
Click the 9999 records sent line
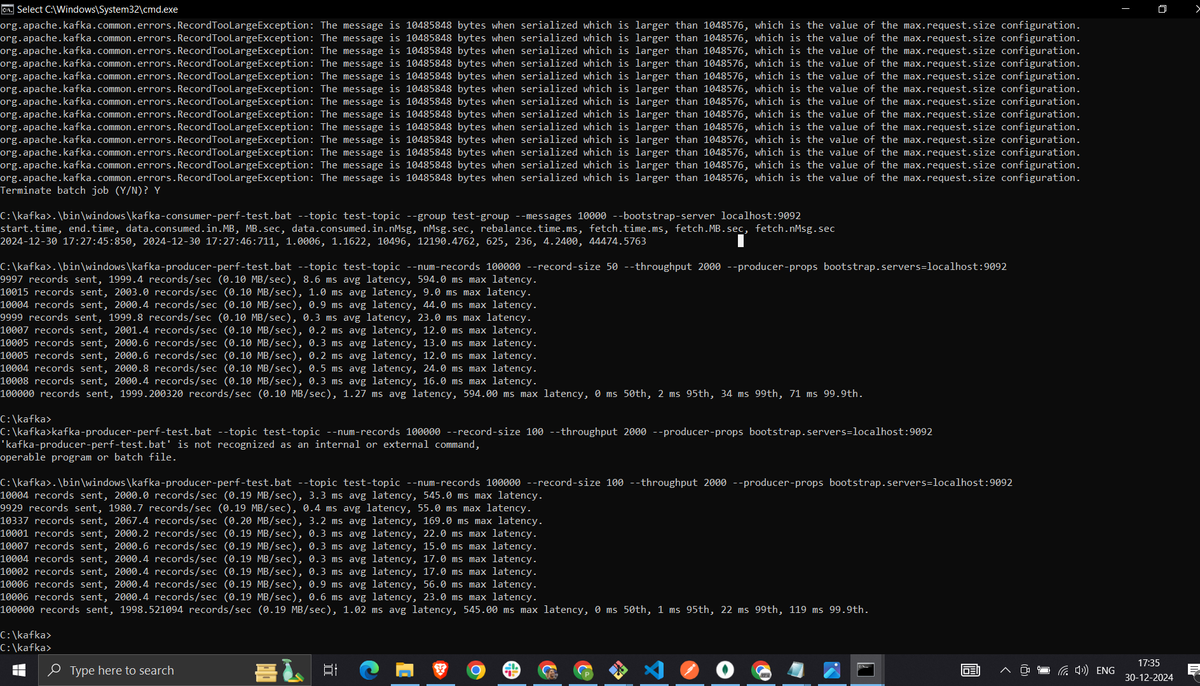264,317
